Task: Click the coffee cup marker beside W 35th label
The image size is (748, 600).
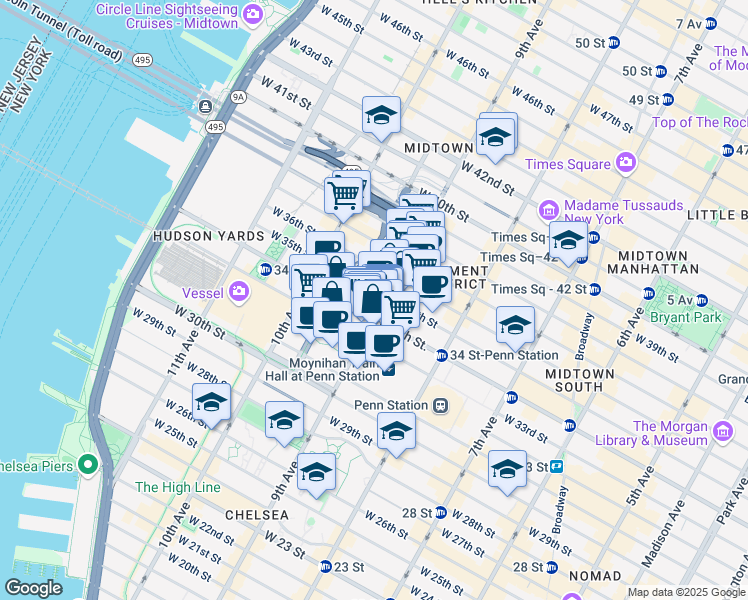Action: point(325,248)
